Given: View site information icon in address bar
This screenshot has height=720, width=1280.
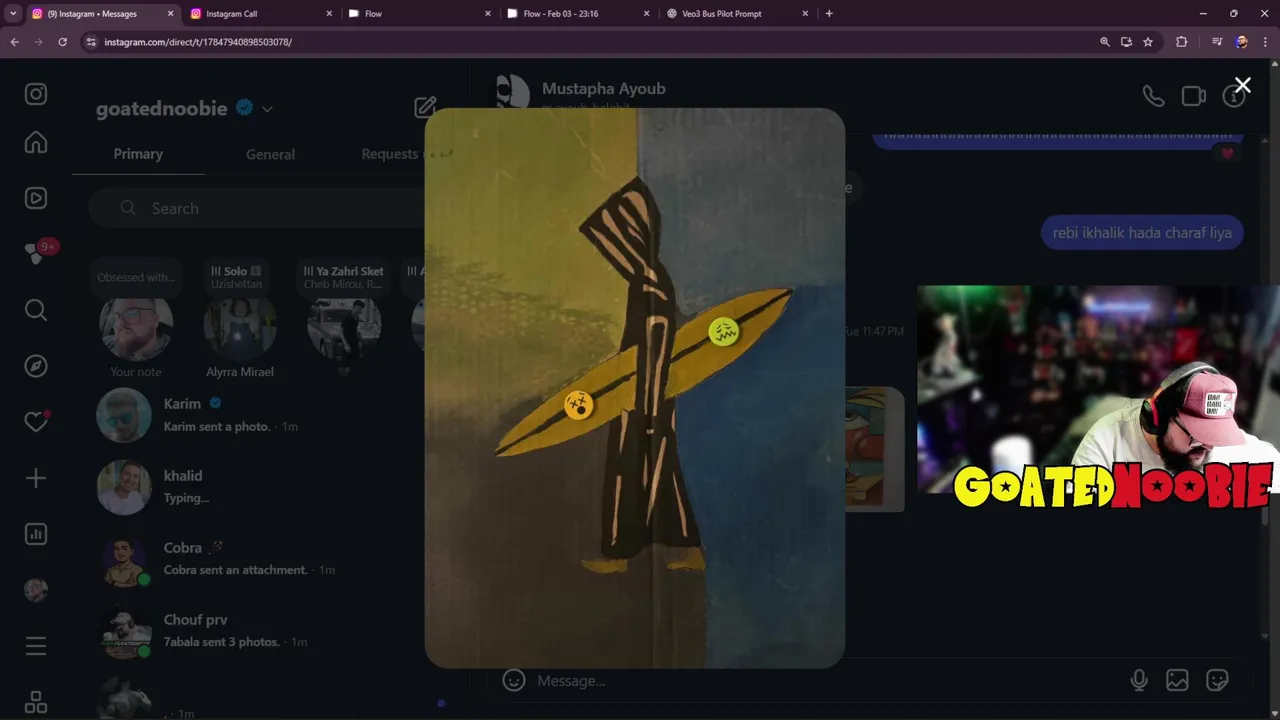Looking at the screenshot, I should [x=91, y=42].
